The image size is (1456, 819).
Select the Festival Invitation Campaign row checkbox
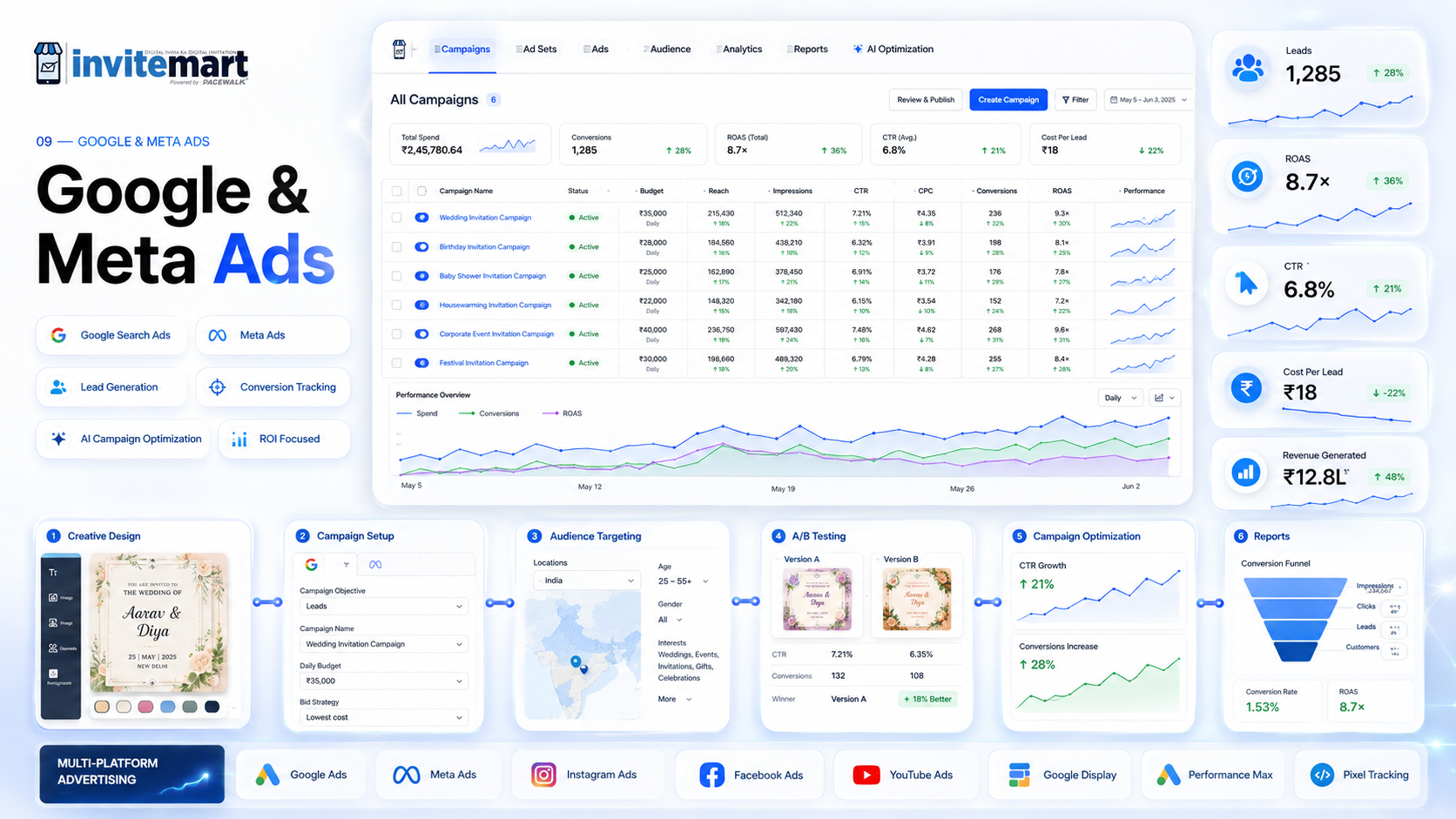point(397,363)
